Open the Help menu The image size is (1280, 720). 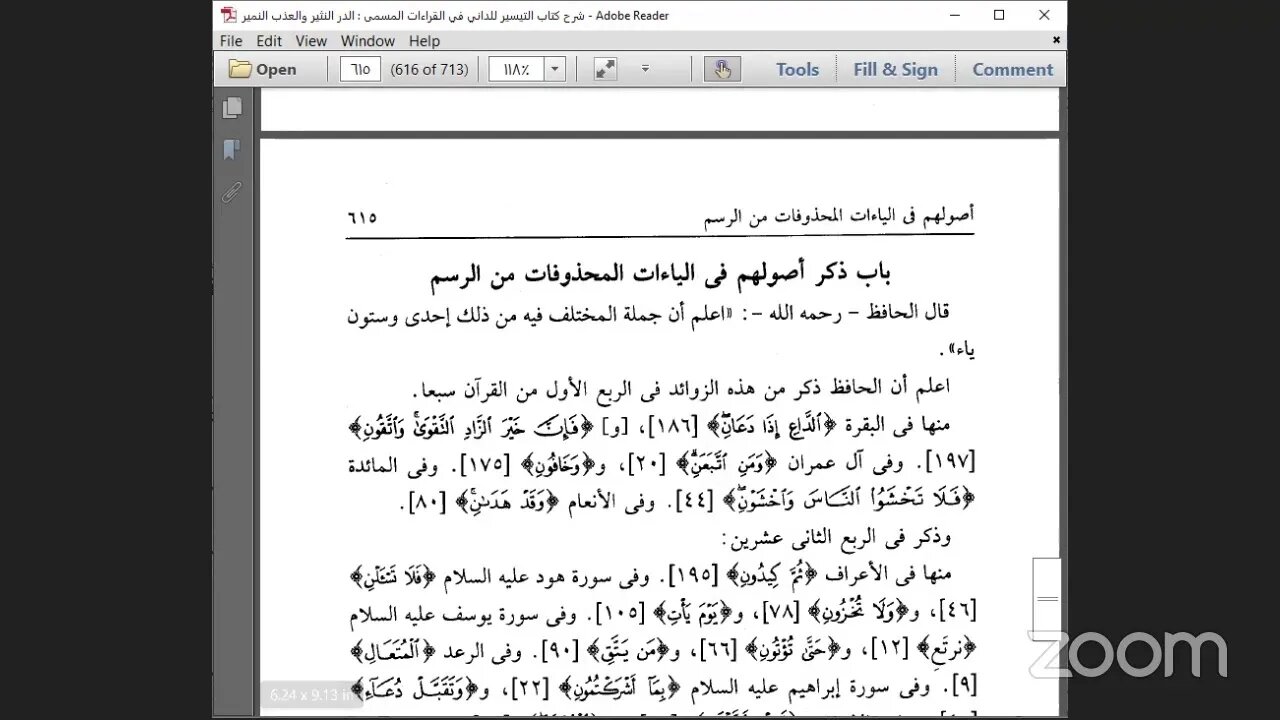pyautogui.click(x=424, y=41)
